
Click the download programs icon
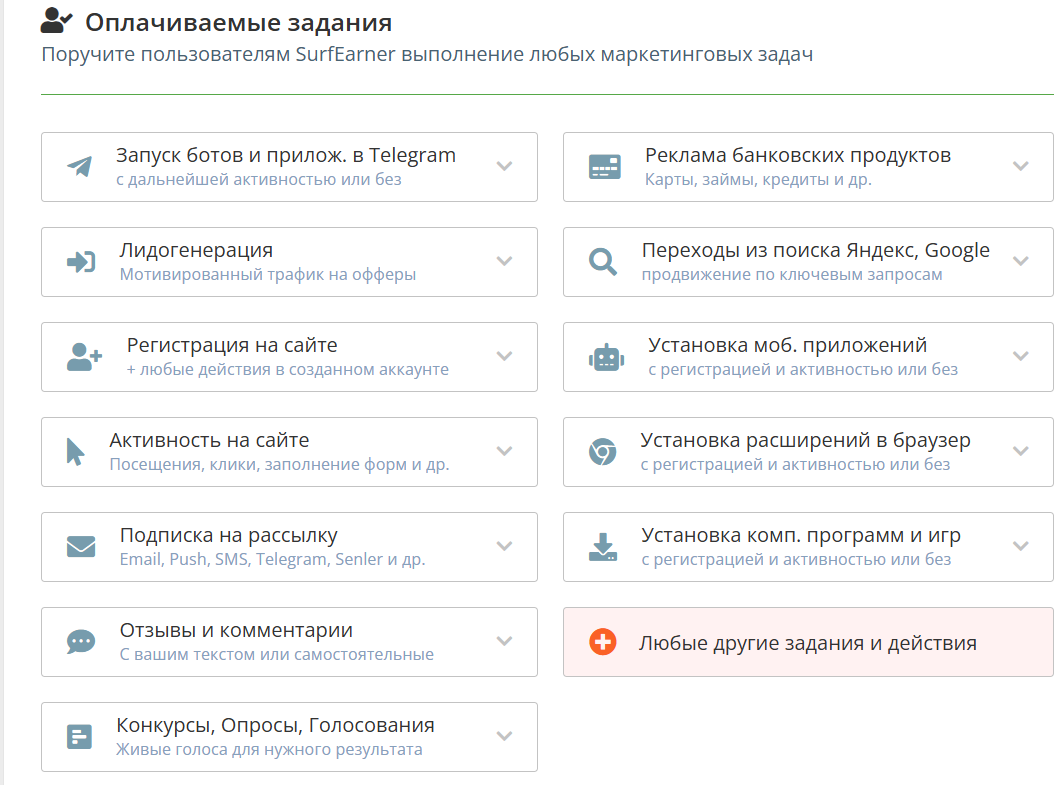602,547
